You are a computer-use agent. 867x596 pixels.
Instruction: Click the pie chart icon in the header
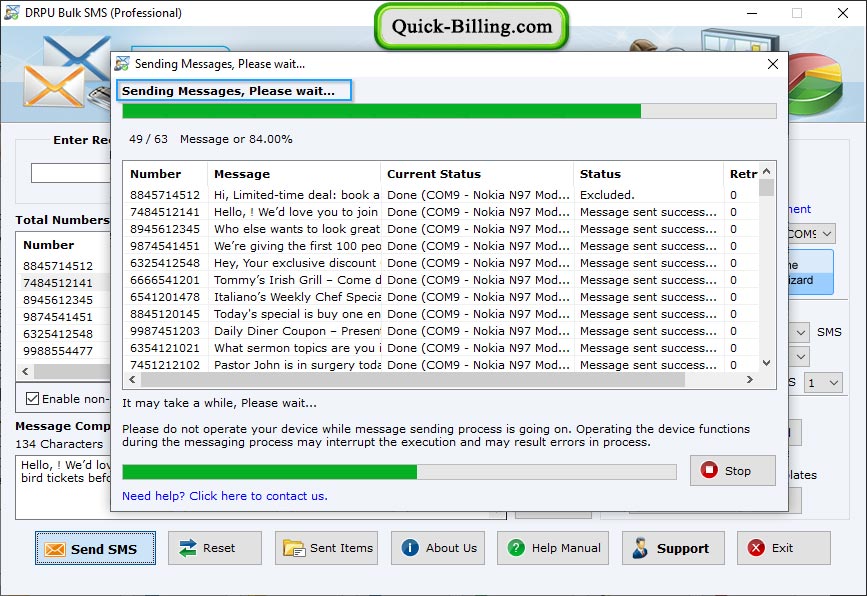(x=814, y=83)
